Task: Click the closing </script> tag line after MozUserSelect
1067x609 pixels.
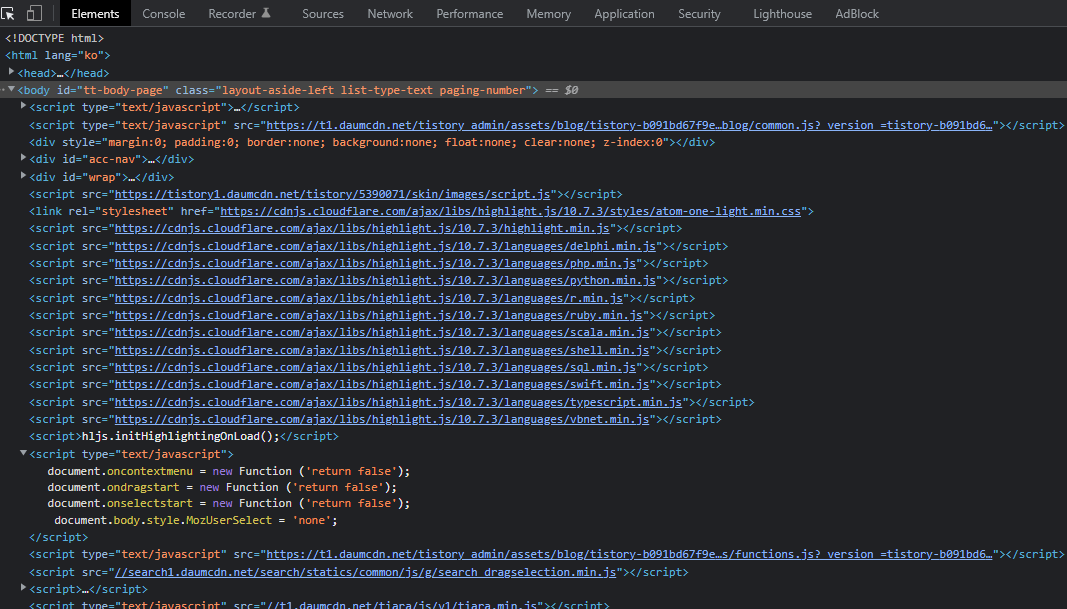Action: click(59, 538)
